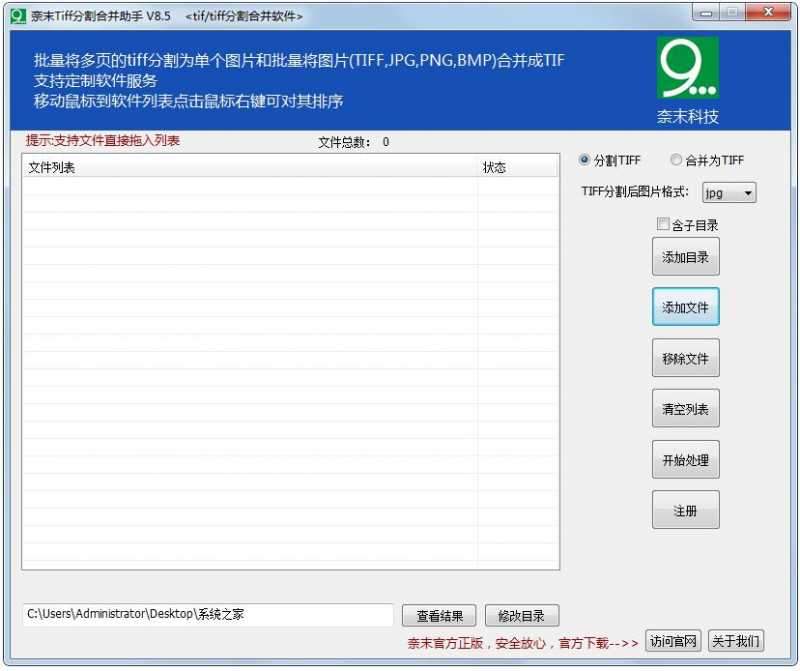Click 清空列表 to clear the list
This screenshot has height=671, width=800.
pos(685,408)
